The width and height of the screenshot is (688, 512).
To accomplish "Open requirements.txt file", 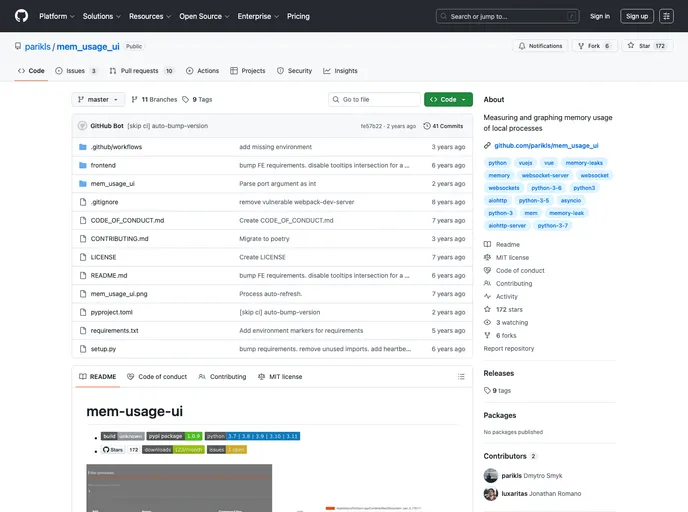I will tap(115, 331).
